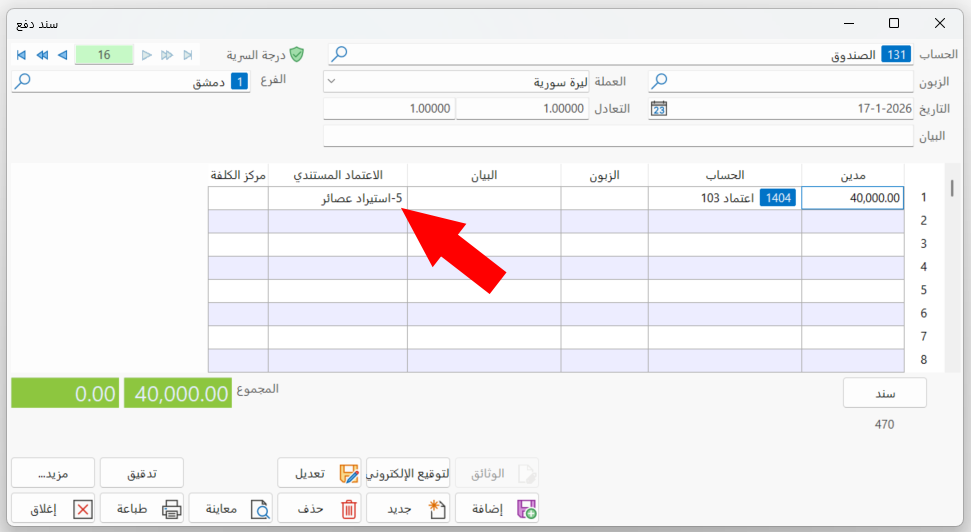The width and height of the screenshot is (971, 532).
Task: Click the مدين column header
Action: point(853,176)
